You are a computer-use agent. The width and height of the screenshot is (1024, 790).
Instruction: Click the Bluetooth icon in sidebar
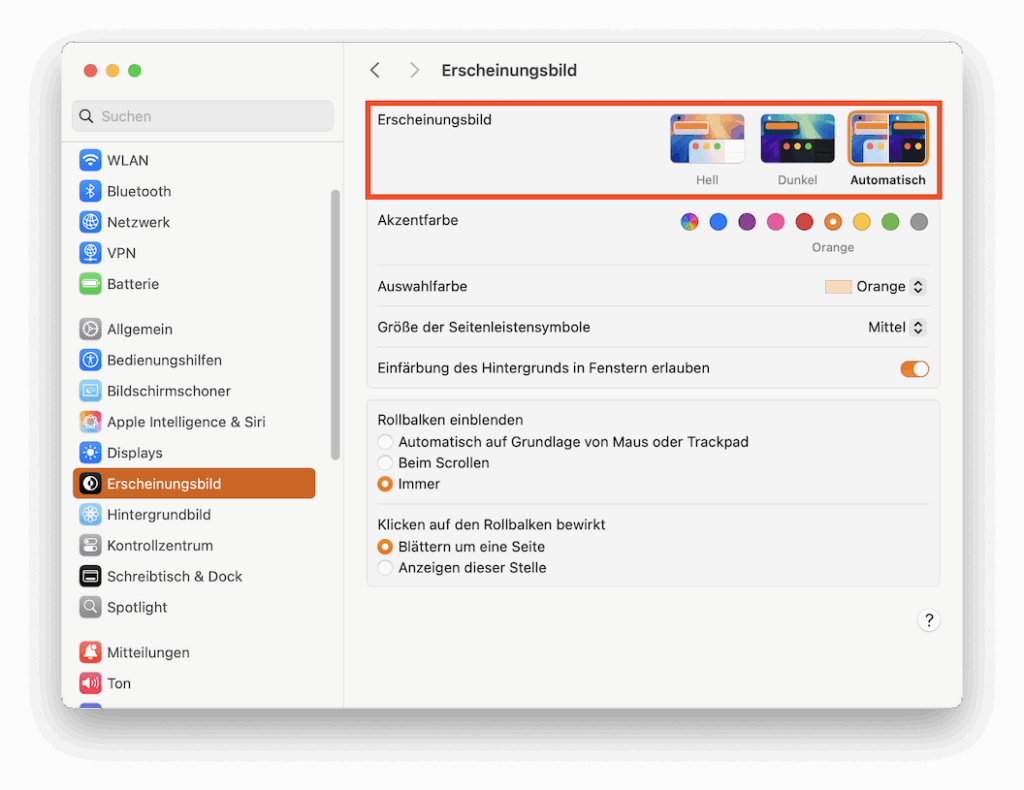[90, 191]
